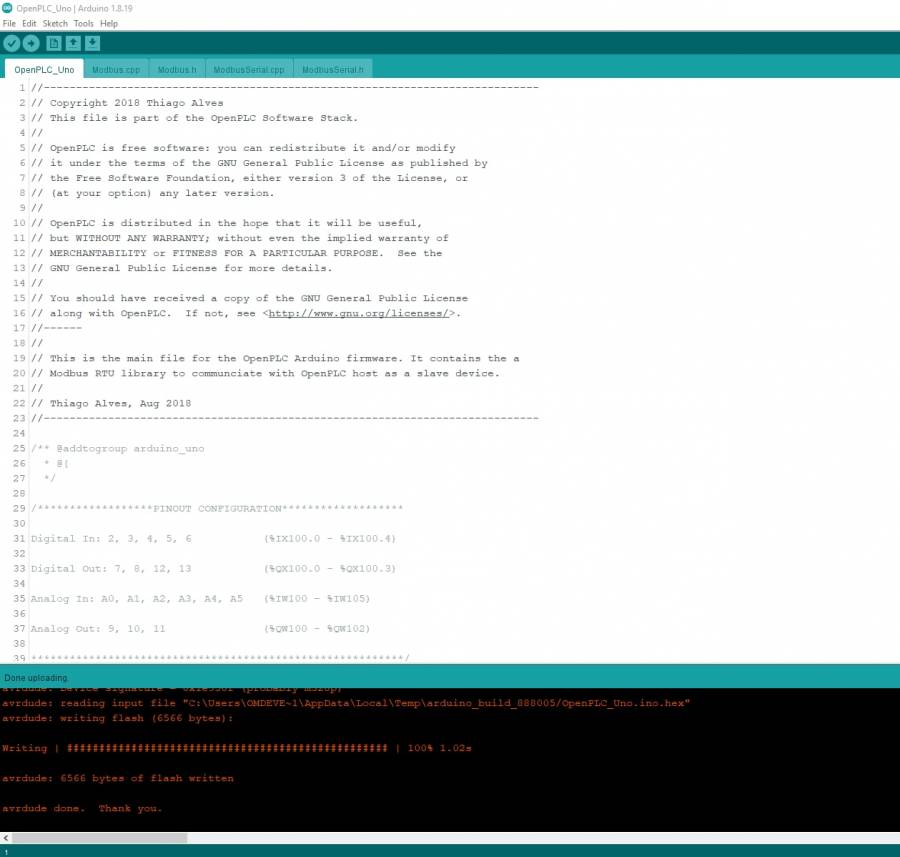Open the File menu
900x857 pixels.
9,23
